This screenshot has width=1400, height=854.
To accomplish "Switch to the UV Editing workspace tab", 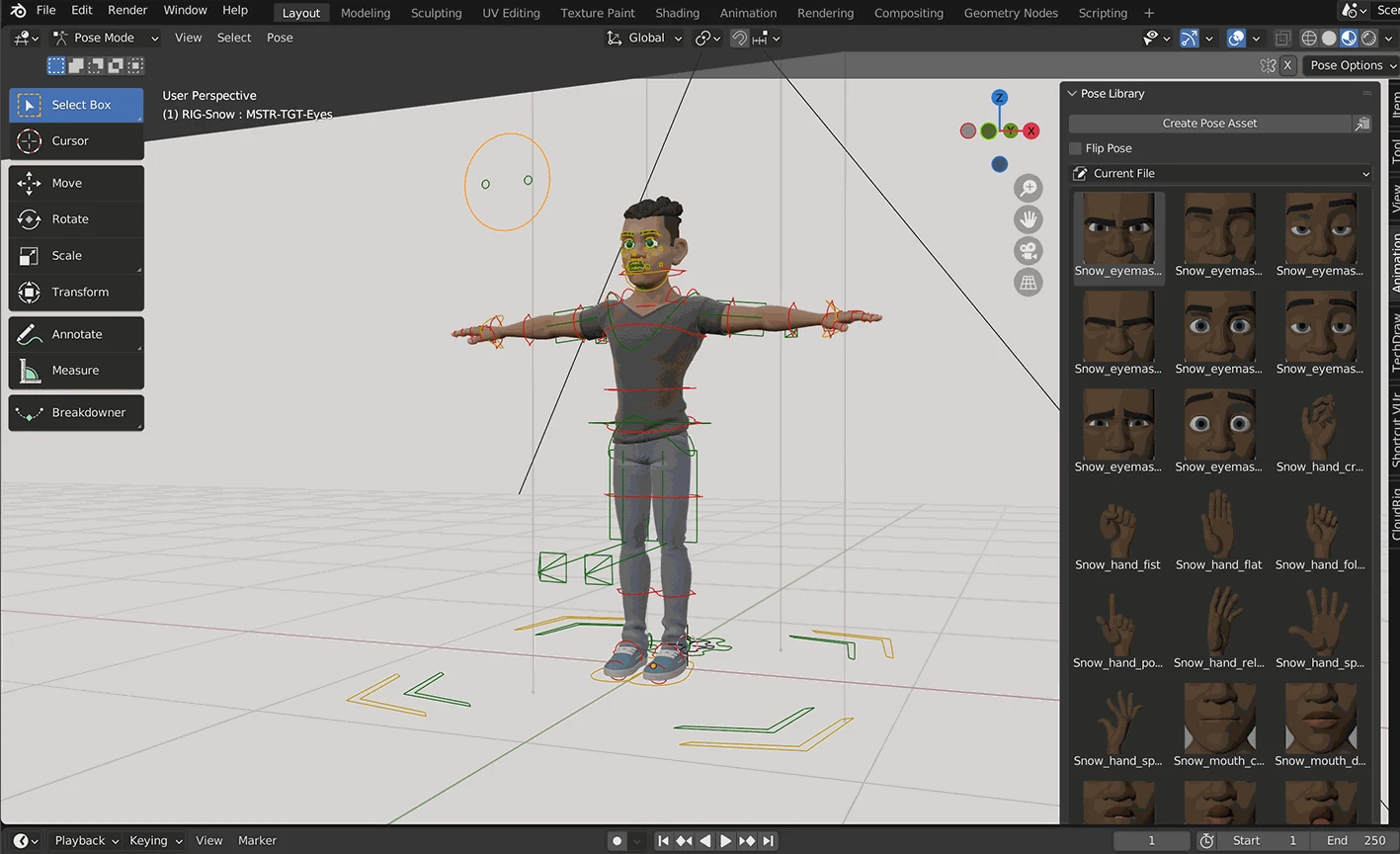I will pyautogui.click(x=511, y=13).
